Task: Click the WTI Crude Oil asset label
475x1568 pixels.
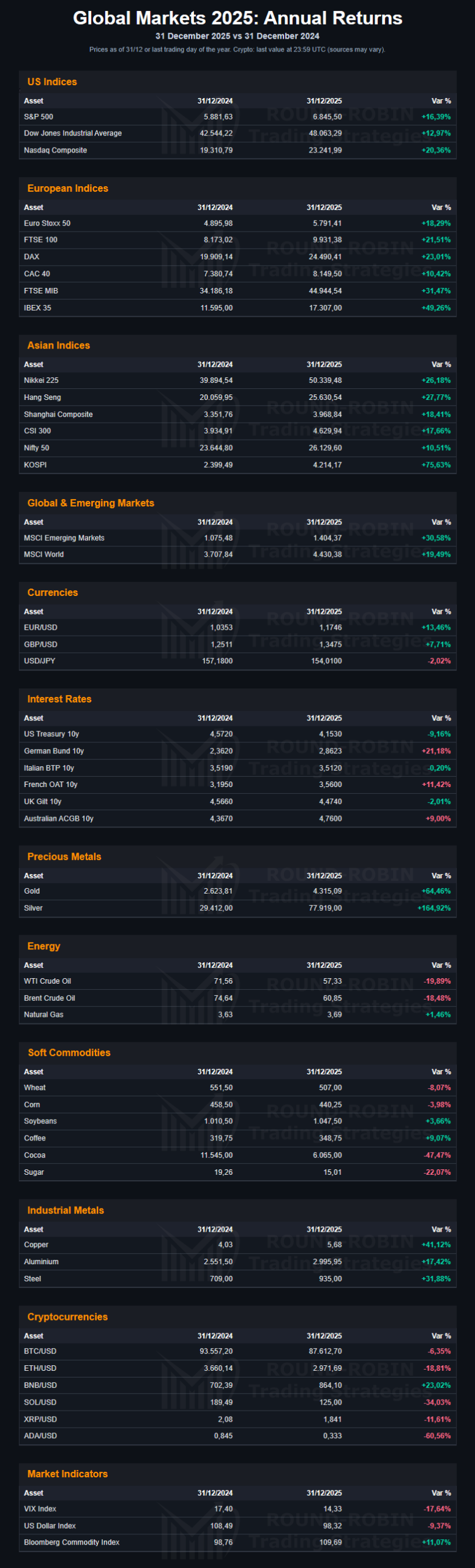Action: coord(47,982)
